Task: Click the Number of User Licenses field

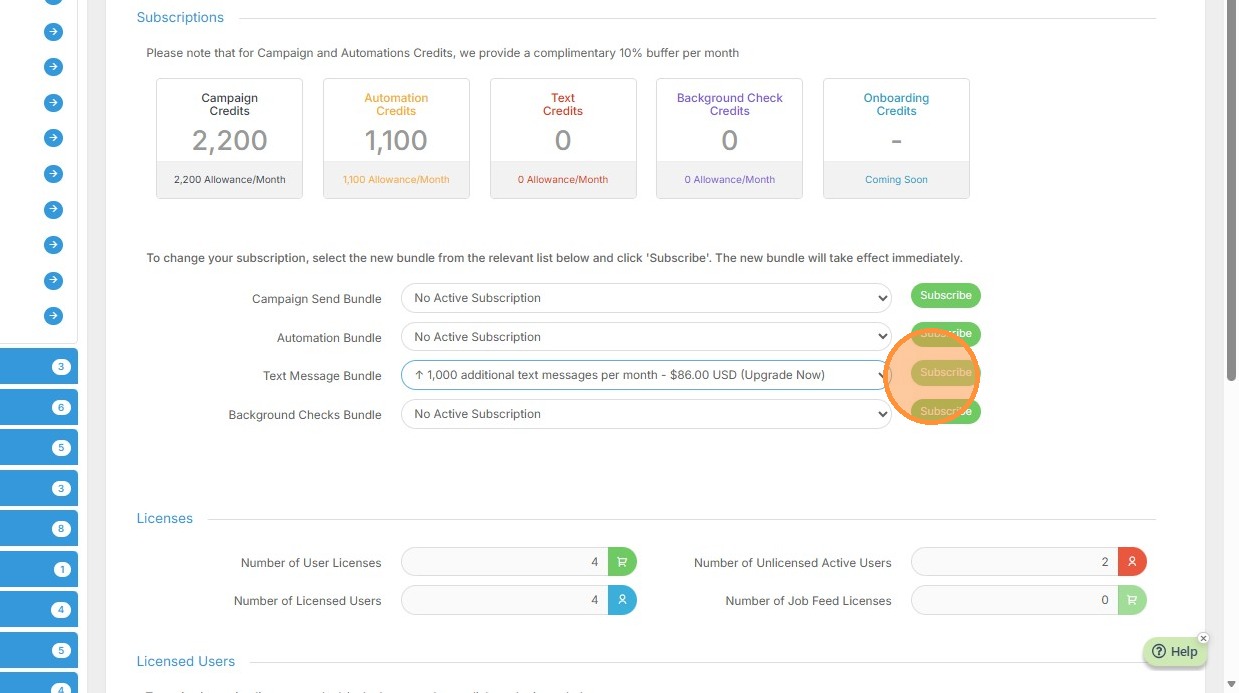Action: click(505, 562)
